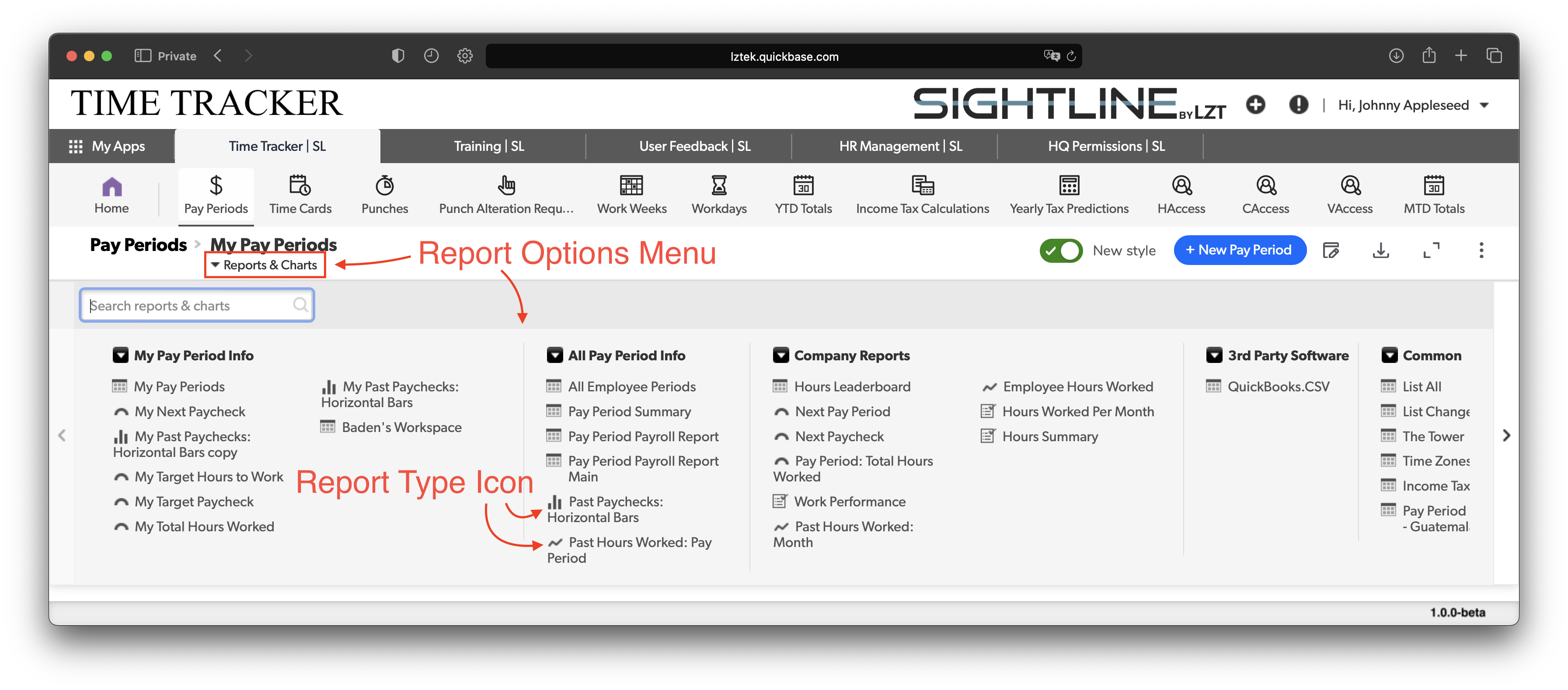
Task: Open Income Tax Calculations icon
Action: tap(922, 185)
